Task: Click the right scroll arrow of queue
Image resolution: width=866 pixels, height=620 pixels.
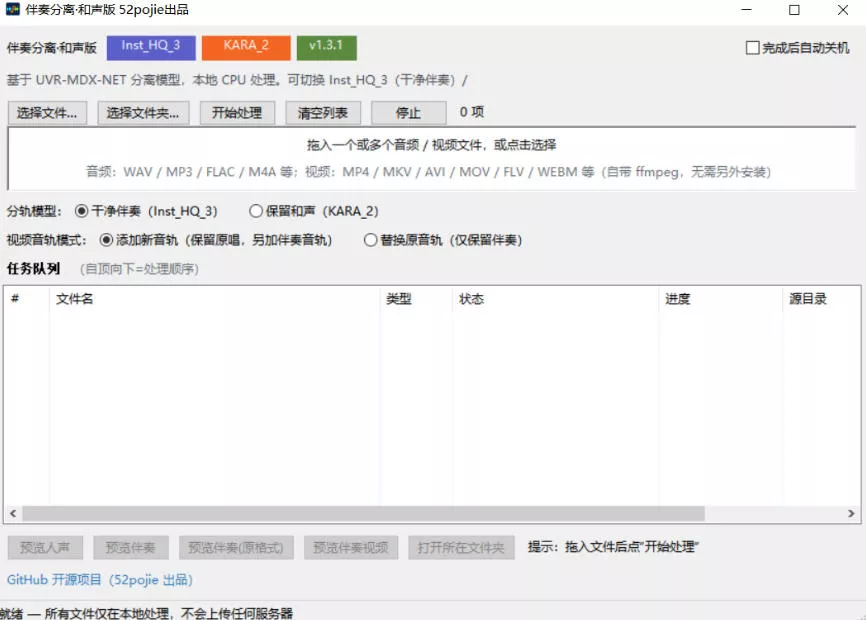Action: (x=851, y=513)
